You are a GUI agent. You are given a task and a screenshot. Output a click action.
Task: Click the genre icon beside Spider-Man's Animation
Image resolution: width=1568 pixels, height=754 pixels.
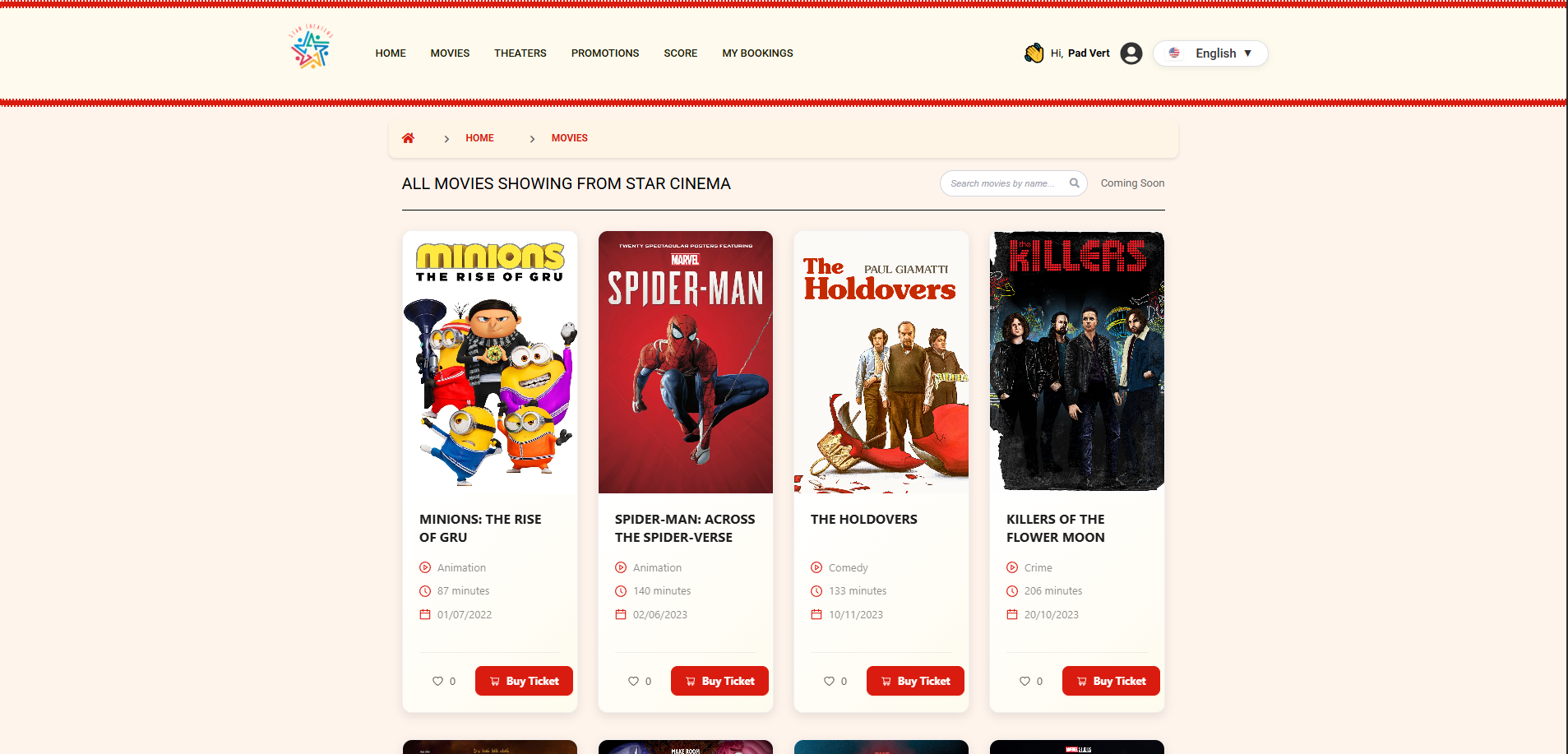click(621, 567)
